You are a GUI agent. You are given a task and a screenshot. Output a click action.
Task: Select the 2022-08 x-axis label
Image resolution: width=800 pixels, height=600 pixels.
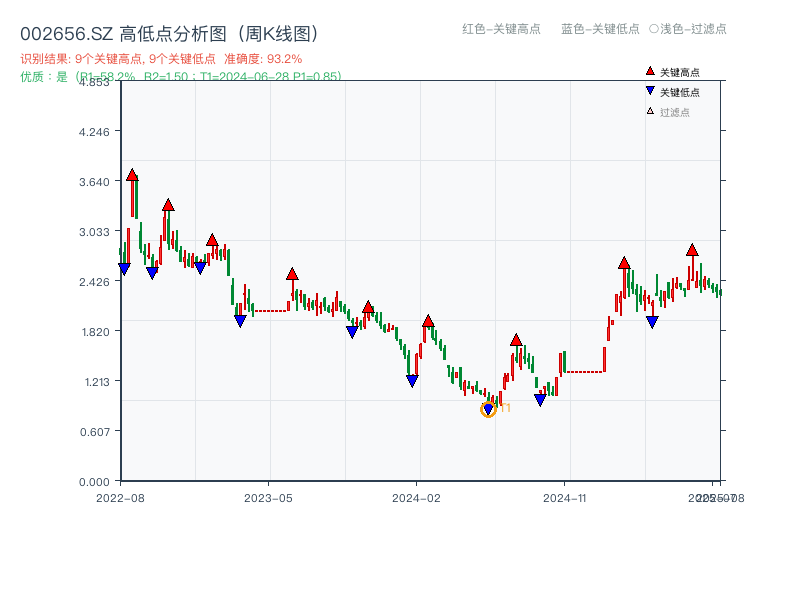coord(120,497)
